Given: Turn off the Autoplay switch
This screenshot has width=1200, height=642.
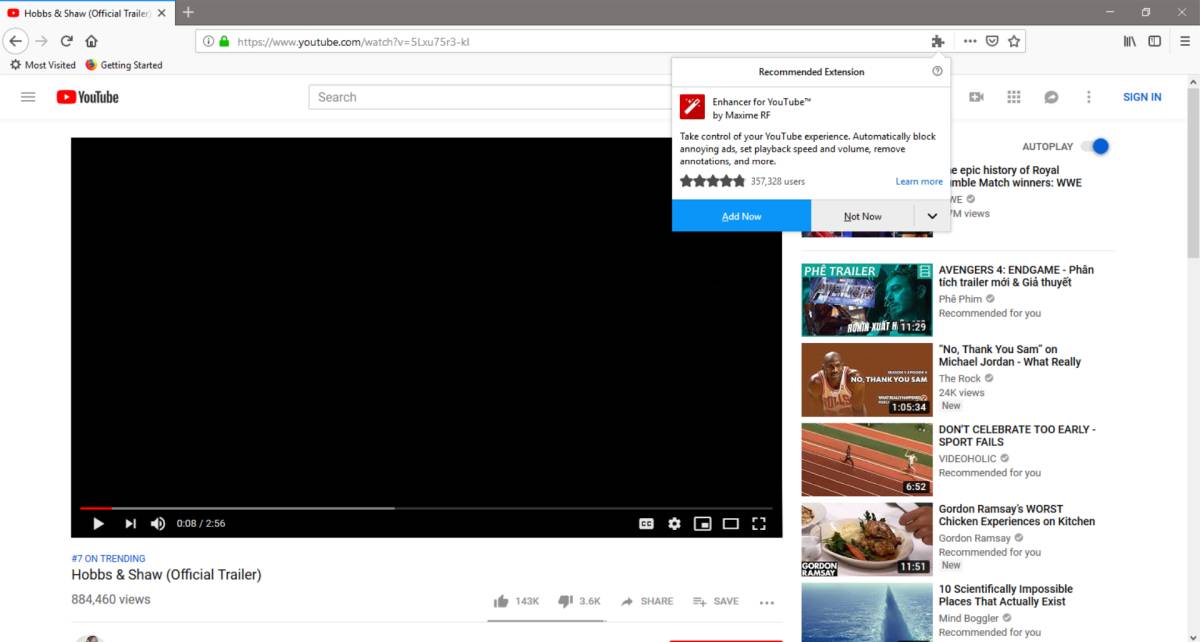Looking at the screenshot, I should [1095, 146].
